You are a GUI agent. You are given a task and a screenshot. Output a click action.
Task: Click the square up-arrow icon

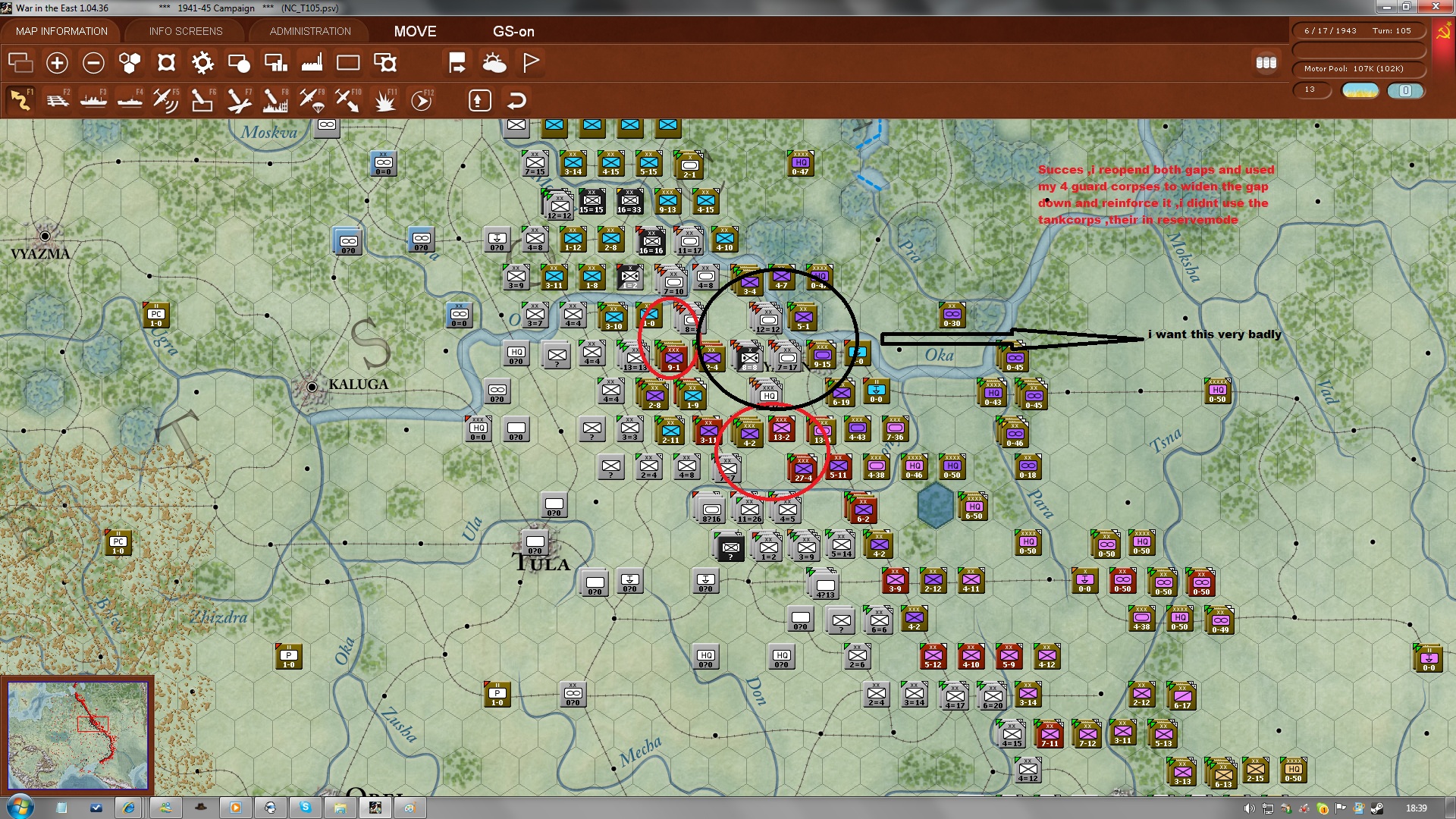tap(479, 100)
